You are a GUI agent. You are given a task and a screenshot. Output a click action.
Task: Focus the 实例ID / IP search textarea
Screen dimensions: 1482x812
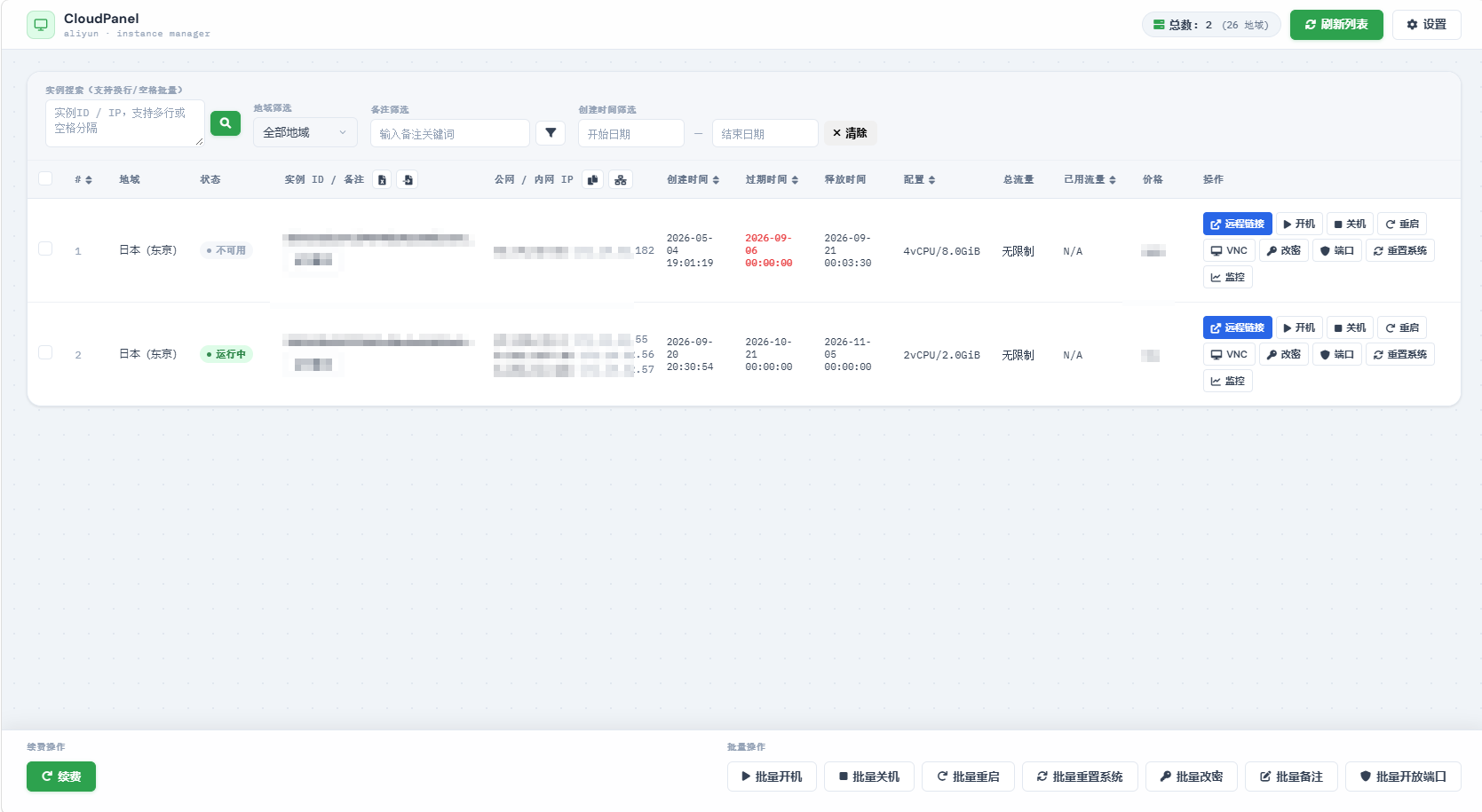pos(125,122)
